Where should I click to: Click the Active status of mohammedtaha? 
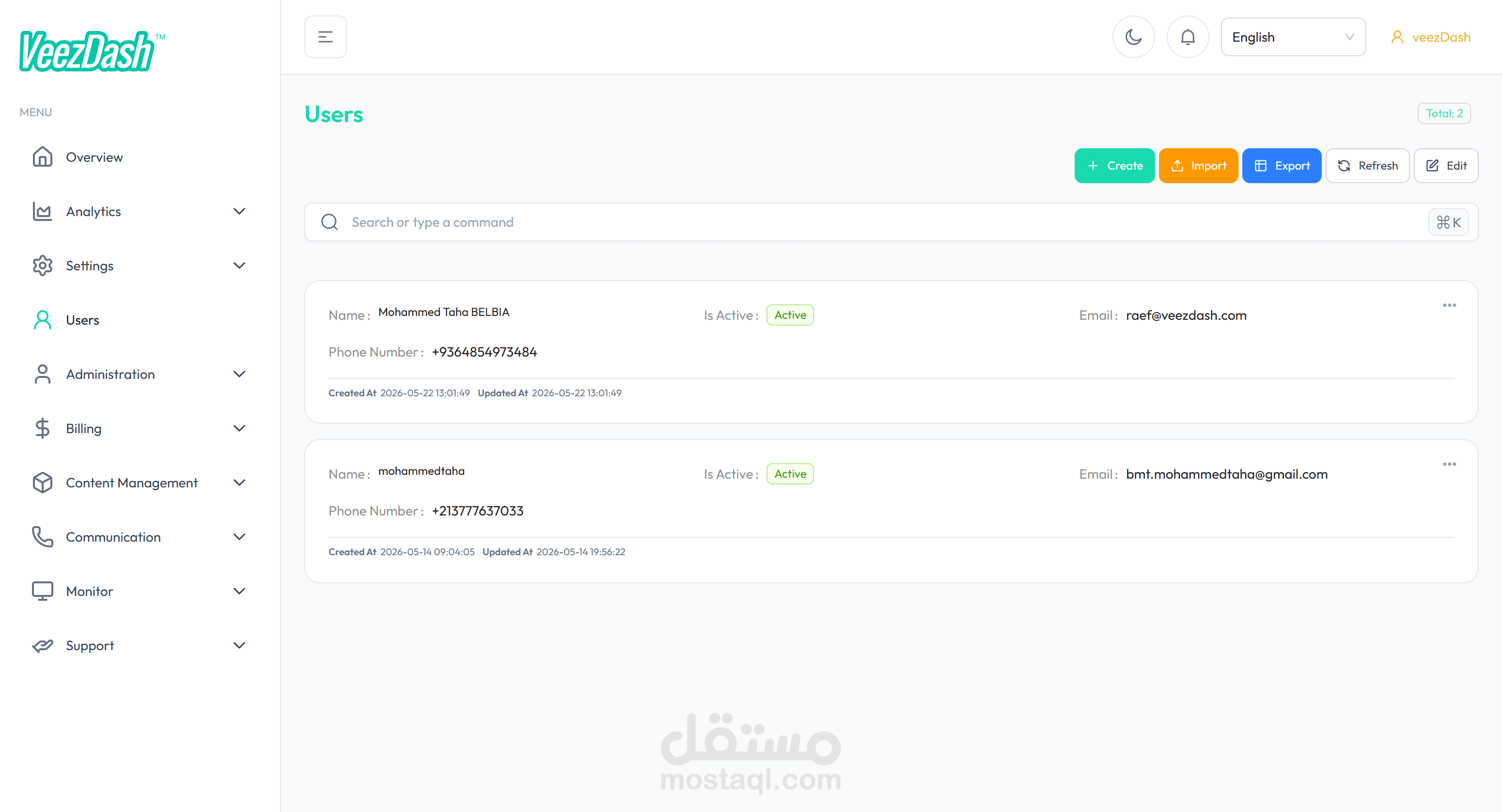(x=790, y=474)
